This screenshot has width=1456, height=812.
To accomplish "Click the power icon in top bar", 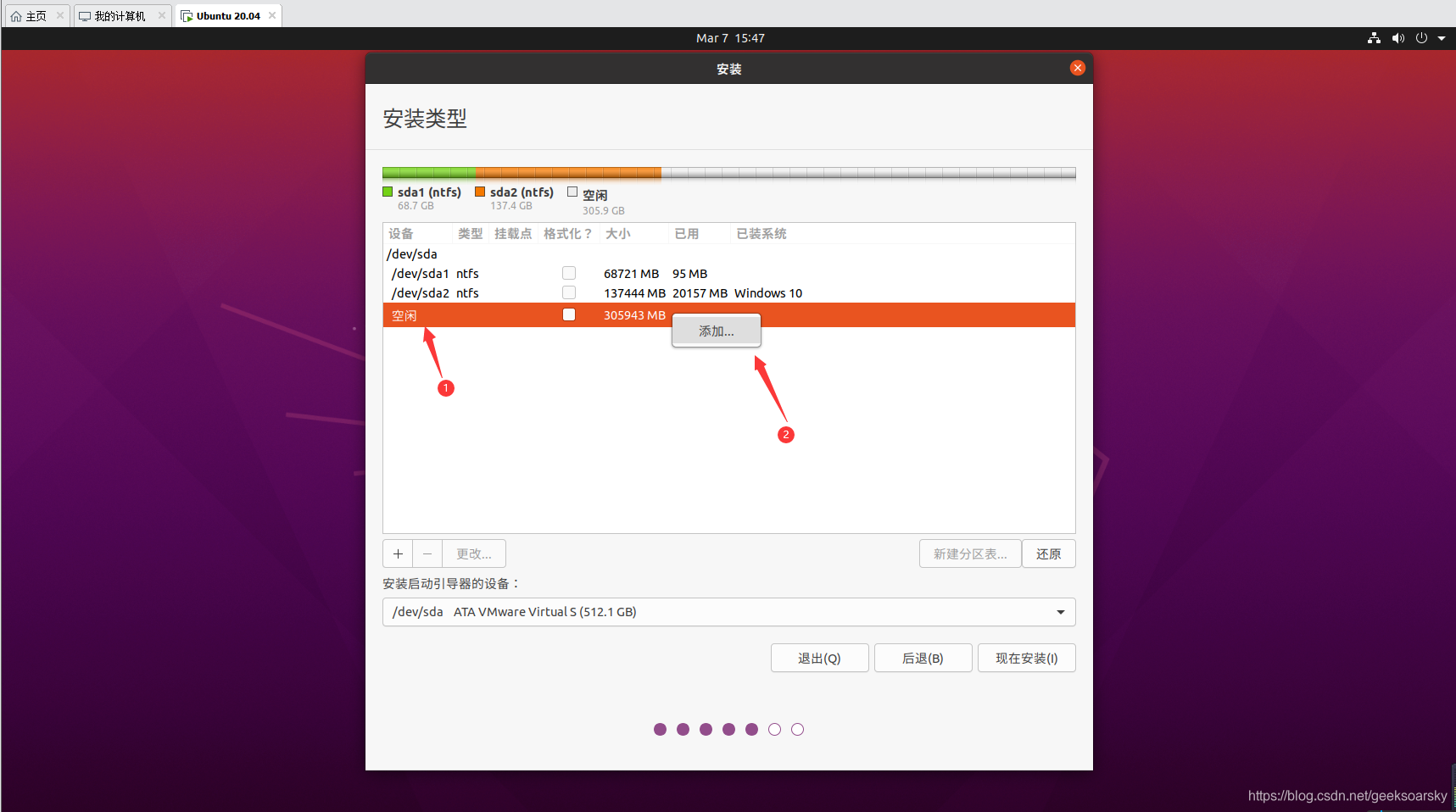I will click(1421, 38).
